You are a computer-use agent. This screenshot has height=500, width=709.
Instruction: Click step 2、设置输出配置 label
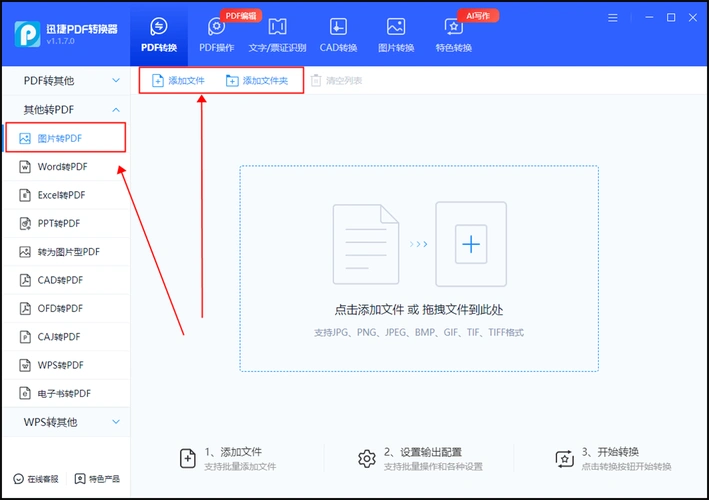tap(423, 452)
